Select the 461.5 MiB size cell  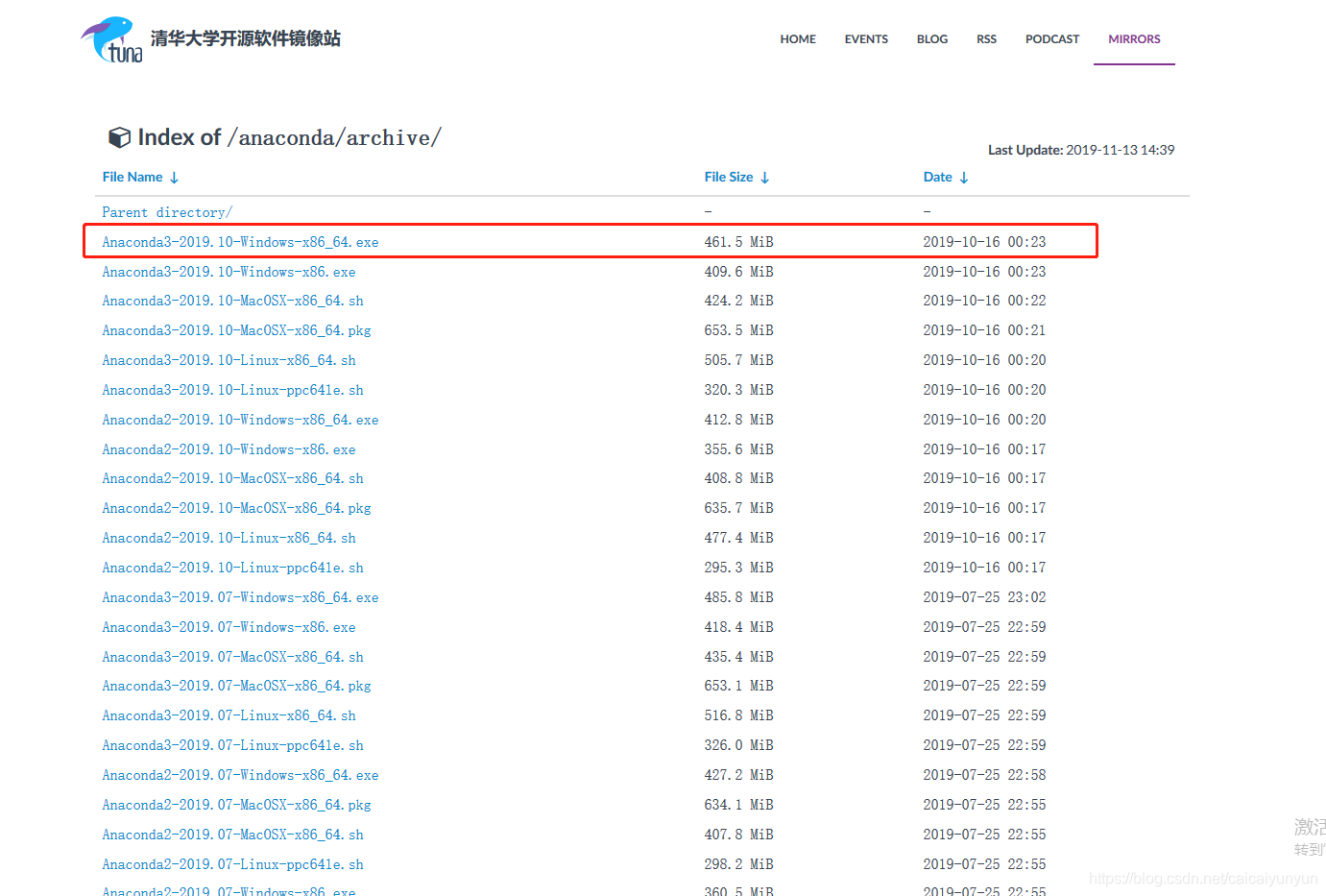(x=738, y=242)
